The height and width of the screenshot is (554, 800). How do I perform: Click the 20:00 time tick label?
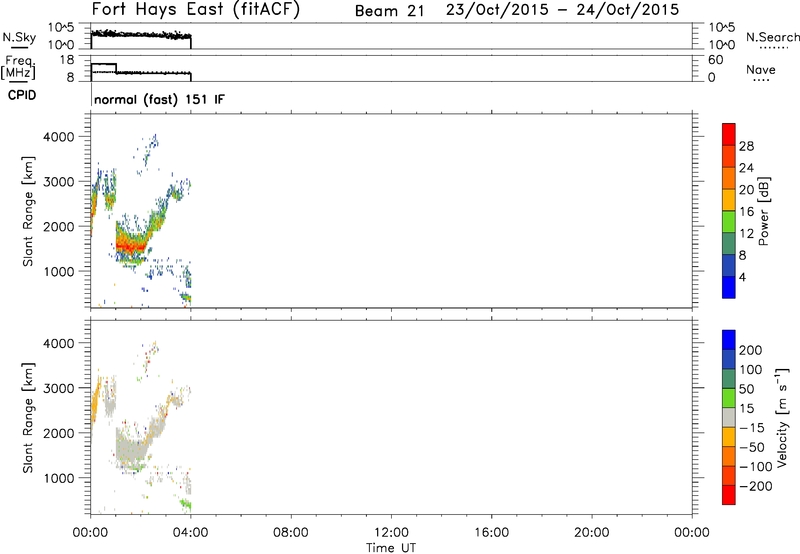(591, 533)
